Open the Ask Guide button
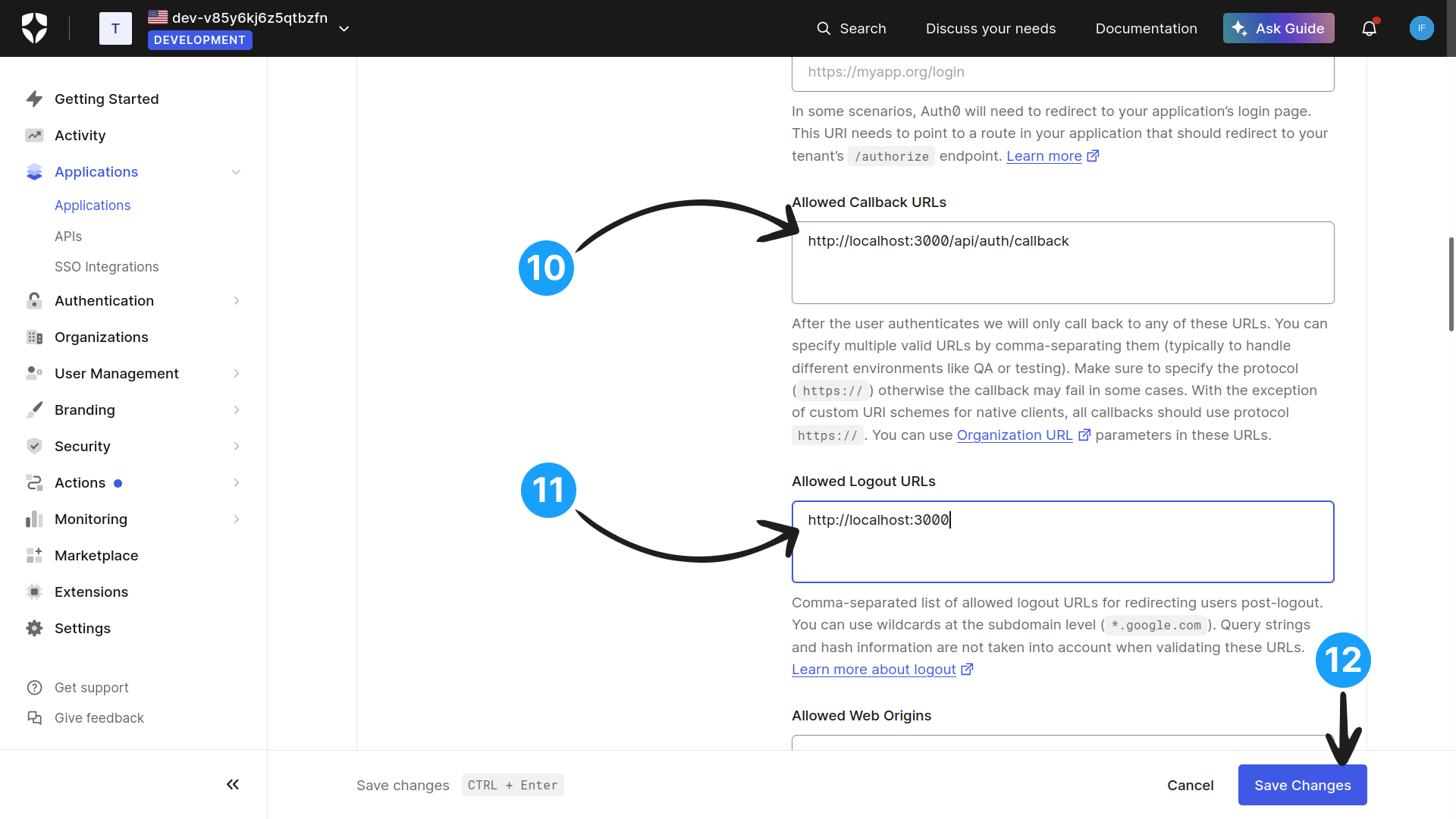Image resolution: width=1456 pixels, height=819 pixels. [x=1279, y=28]
